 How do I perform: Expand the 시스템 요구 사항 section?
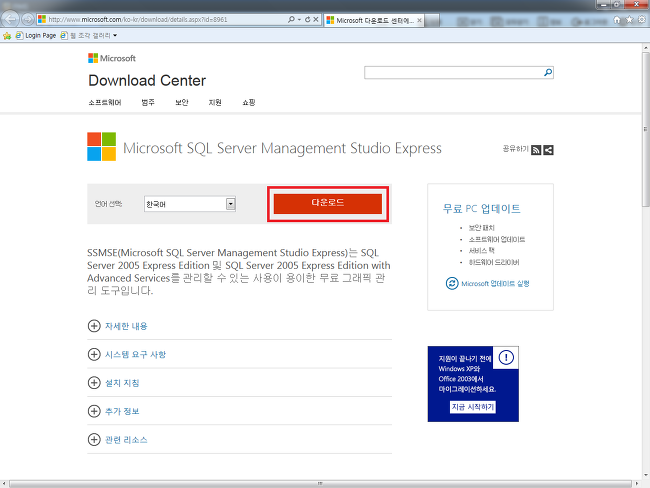coord(127,354)
